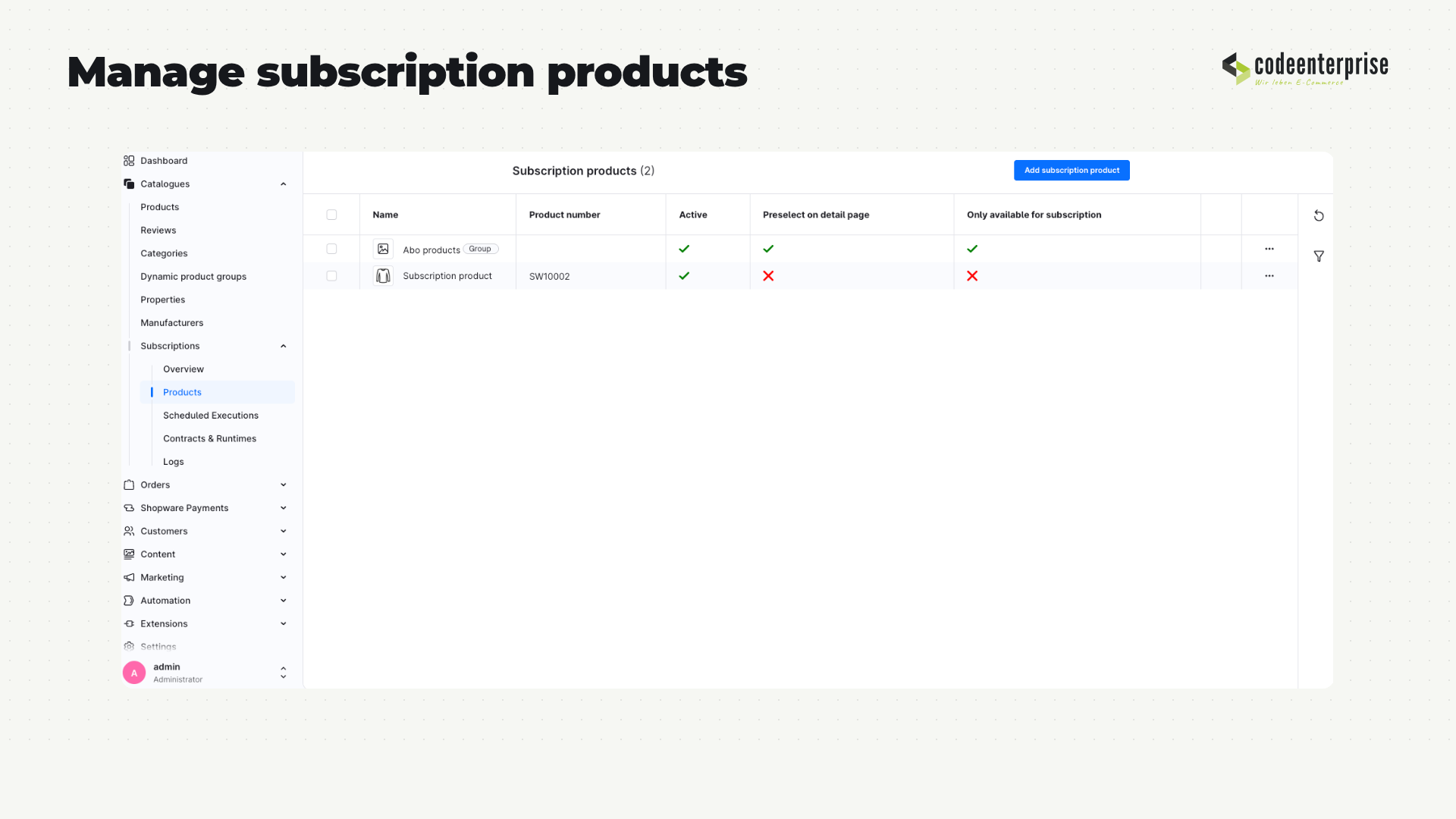Expand the Shopware Payments chevron
This screenshot has width=1456, height=819.
click(x=284, y=508)
